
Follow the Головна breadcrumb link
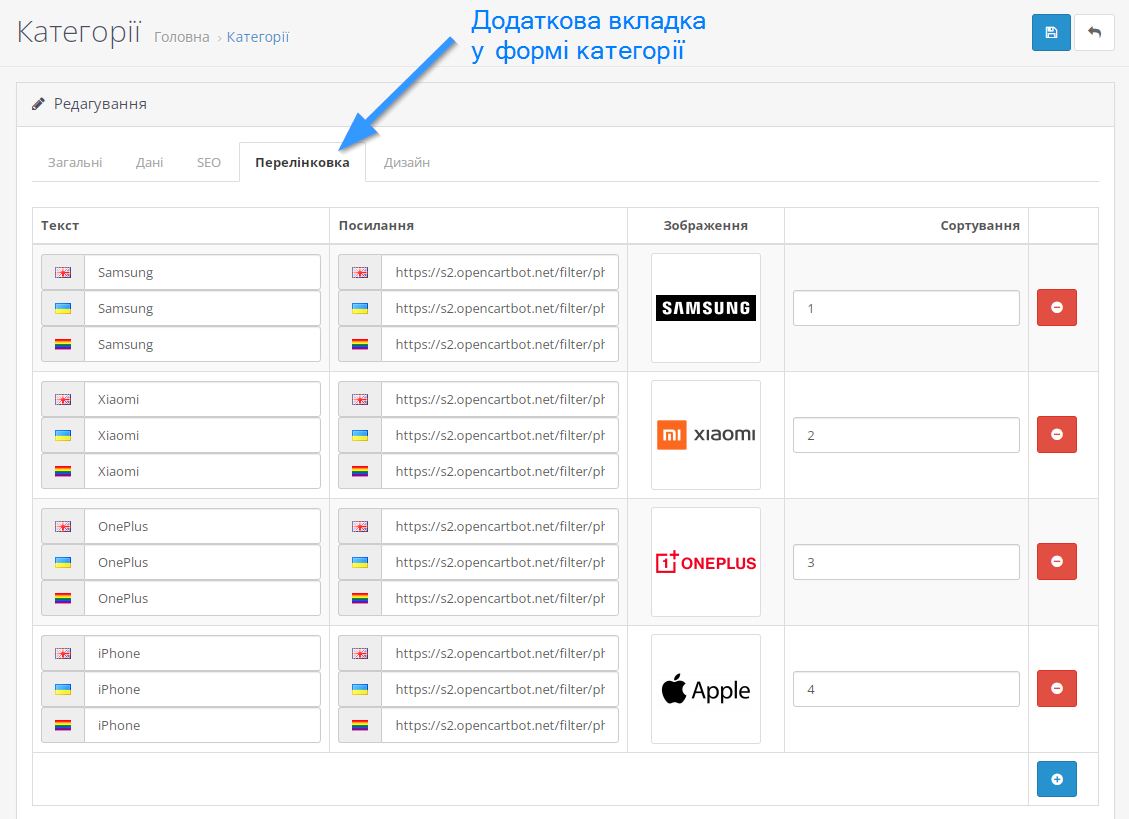181,37
